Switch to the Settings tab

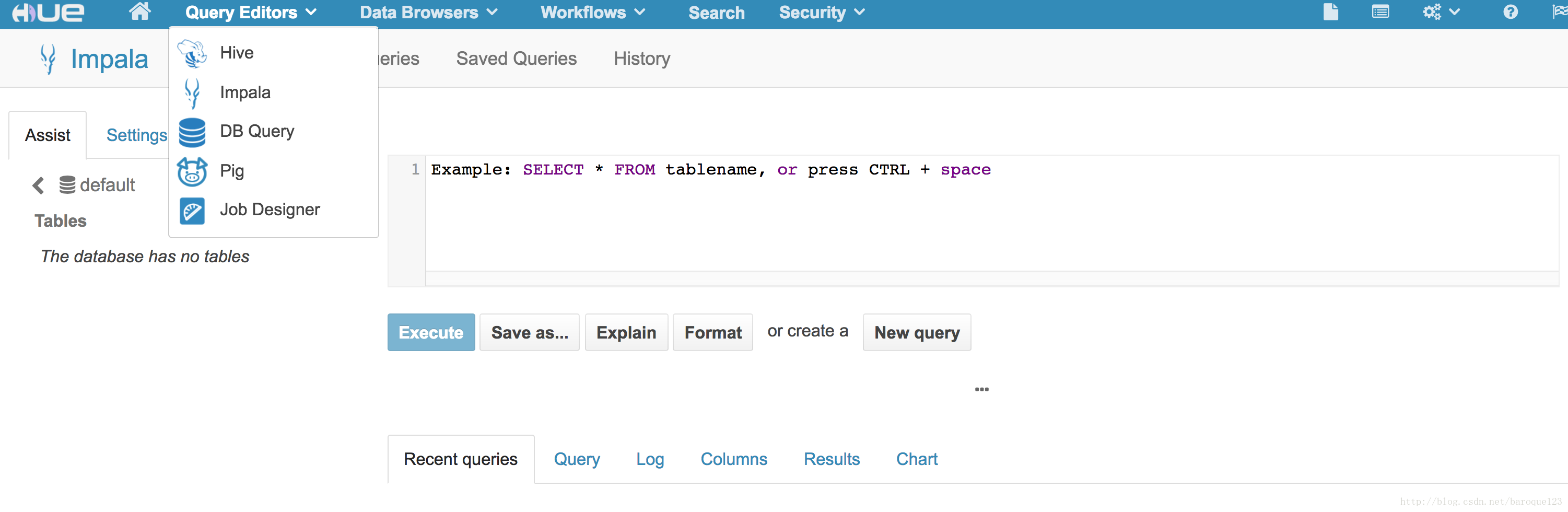tap(136, 135)
